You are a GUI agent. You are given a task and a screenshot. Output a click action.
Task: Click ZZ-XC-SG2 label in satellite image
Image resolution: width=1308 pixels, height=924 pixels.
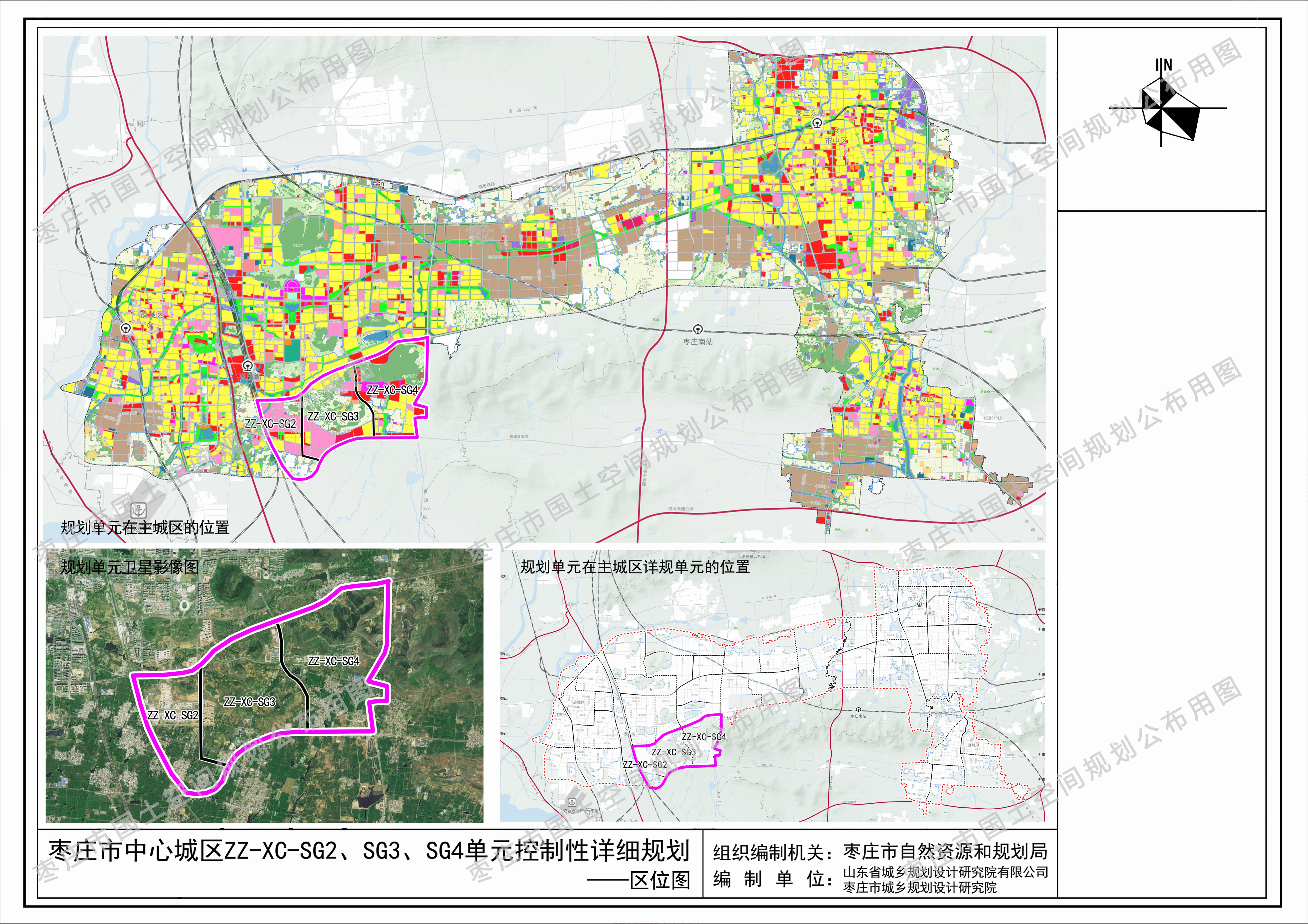(173, 715)
